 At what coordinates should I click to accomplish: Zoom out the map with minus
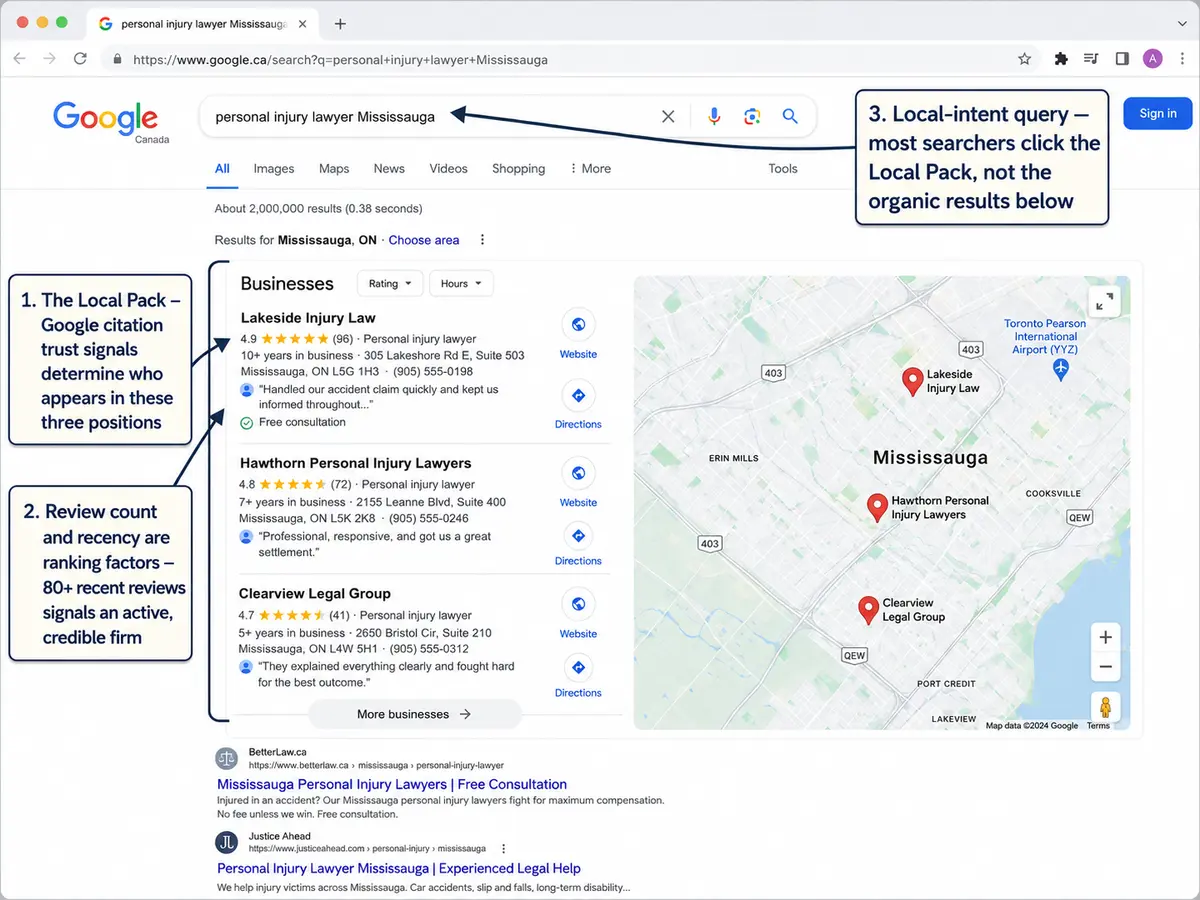[x=1105, y=667]
